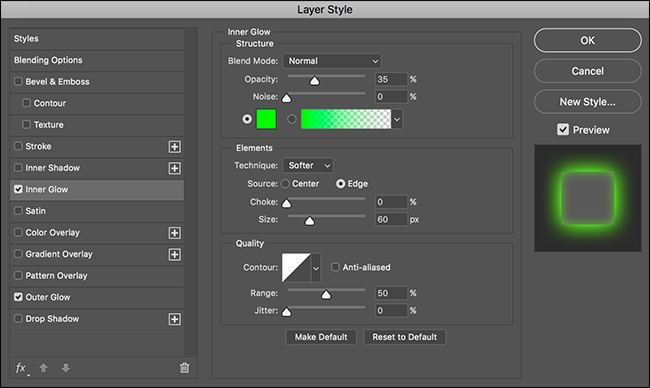Enable the Inner Shadow checkbox
Screen dimensions: 650x388
click(x=18, y=167)
